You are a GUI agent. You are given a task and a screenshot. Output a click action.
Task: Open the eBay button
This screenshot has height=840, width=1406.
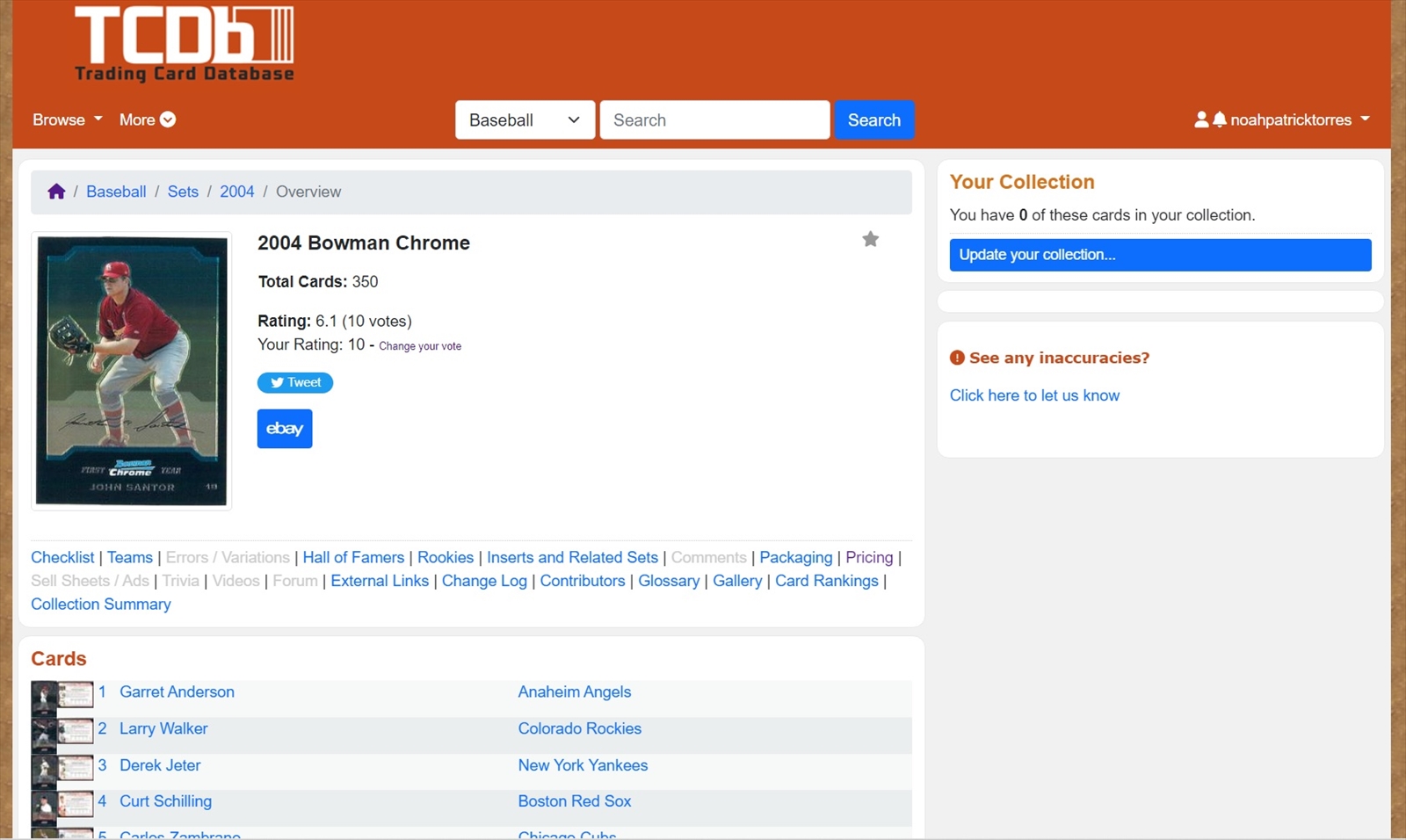[285, 429]
